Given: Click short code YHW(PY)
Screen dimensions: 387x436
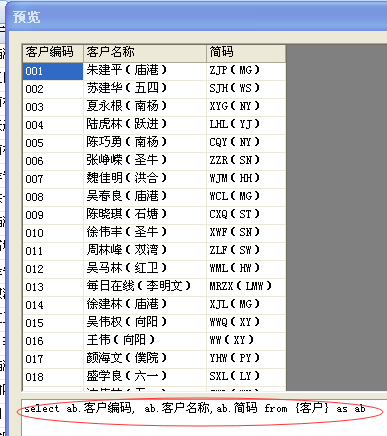Looking at the screenshot, I should pos(246,359).
